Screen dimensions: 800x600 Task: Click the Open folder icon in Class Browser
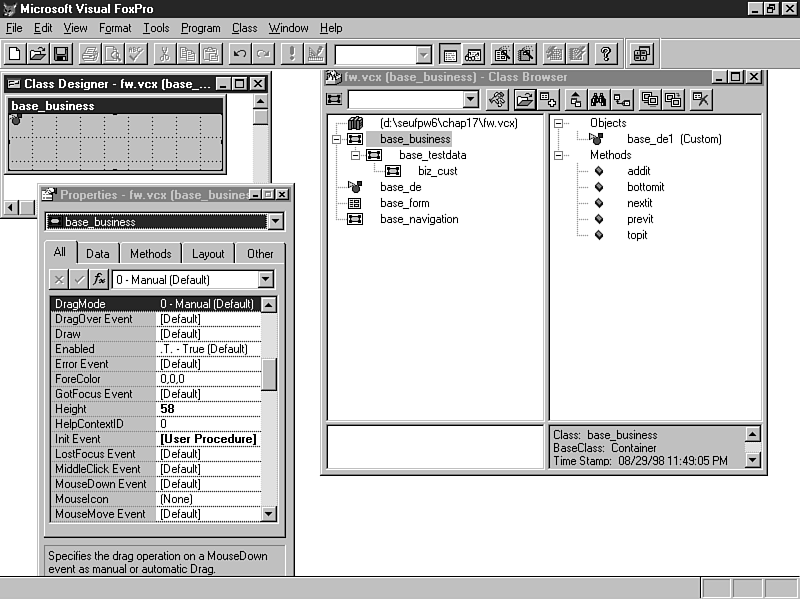(x=524, y=99)
